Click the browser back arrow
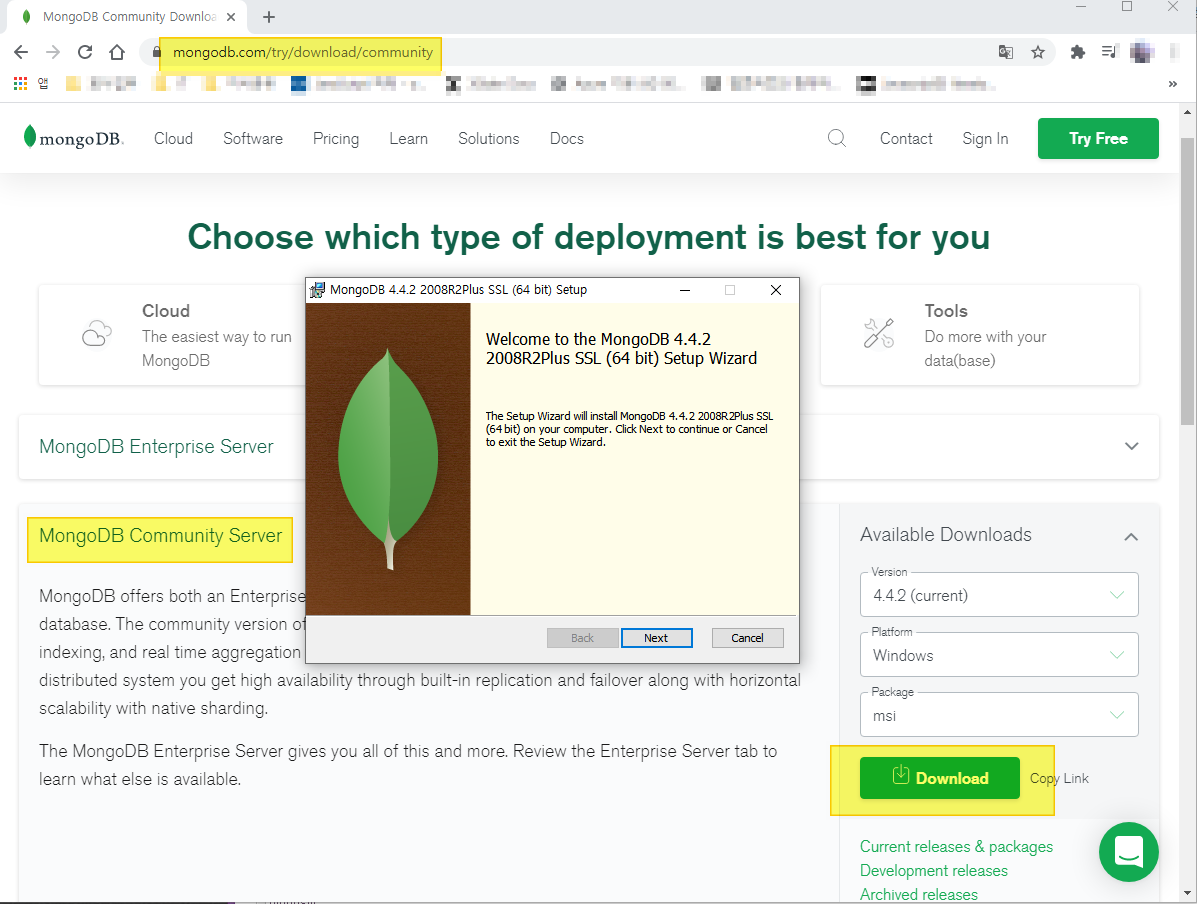 pyautogui.click(x=21, y=52)
